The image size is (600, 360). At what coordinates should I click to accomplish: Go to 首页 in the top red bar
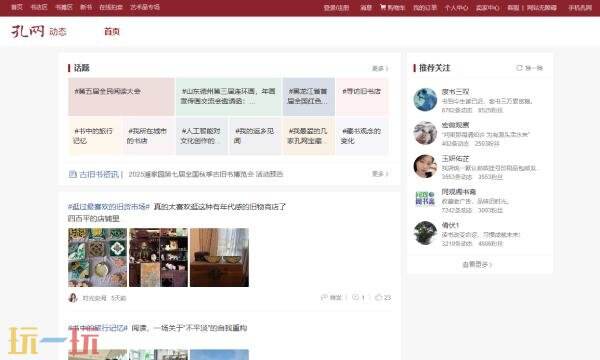(16, 7)
